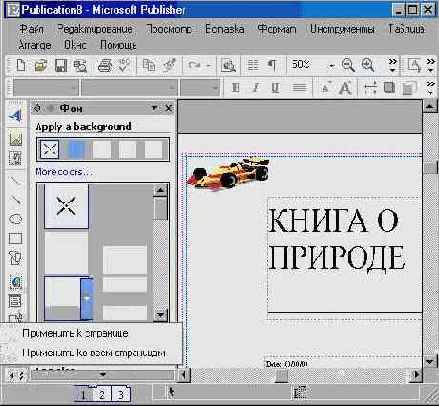439x406 pixels.
Task: Select the Hot Spot globe tool
Action: (15, 282)
